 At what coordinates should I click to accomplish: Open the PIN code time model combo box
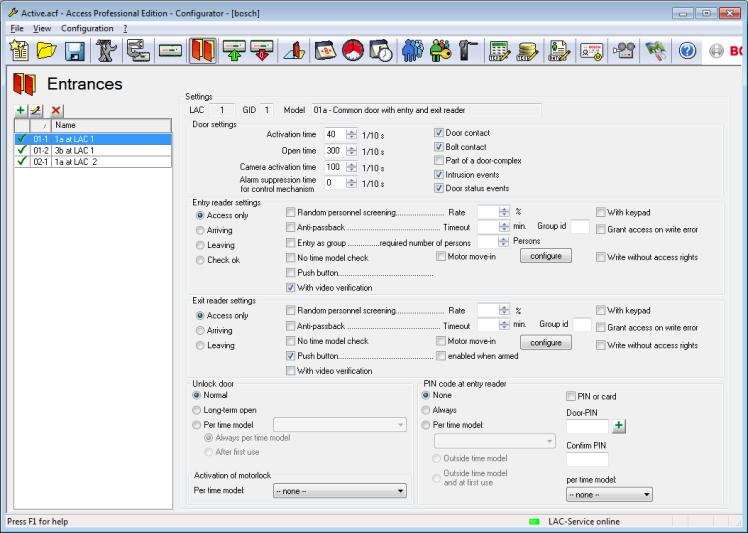tap(495, 441)
